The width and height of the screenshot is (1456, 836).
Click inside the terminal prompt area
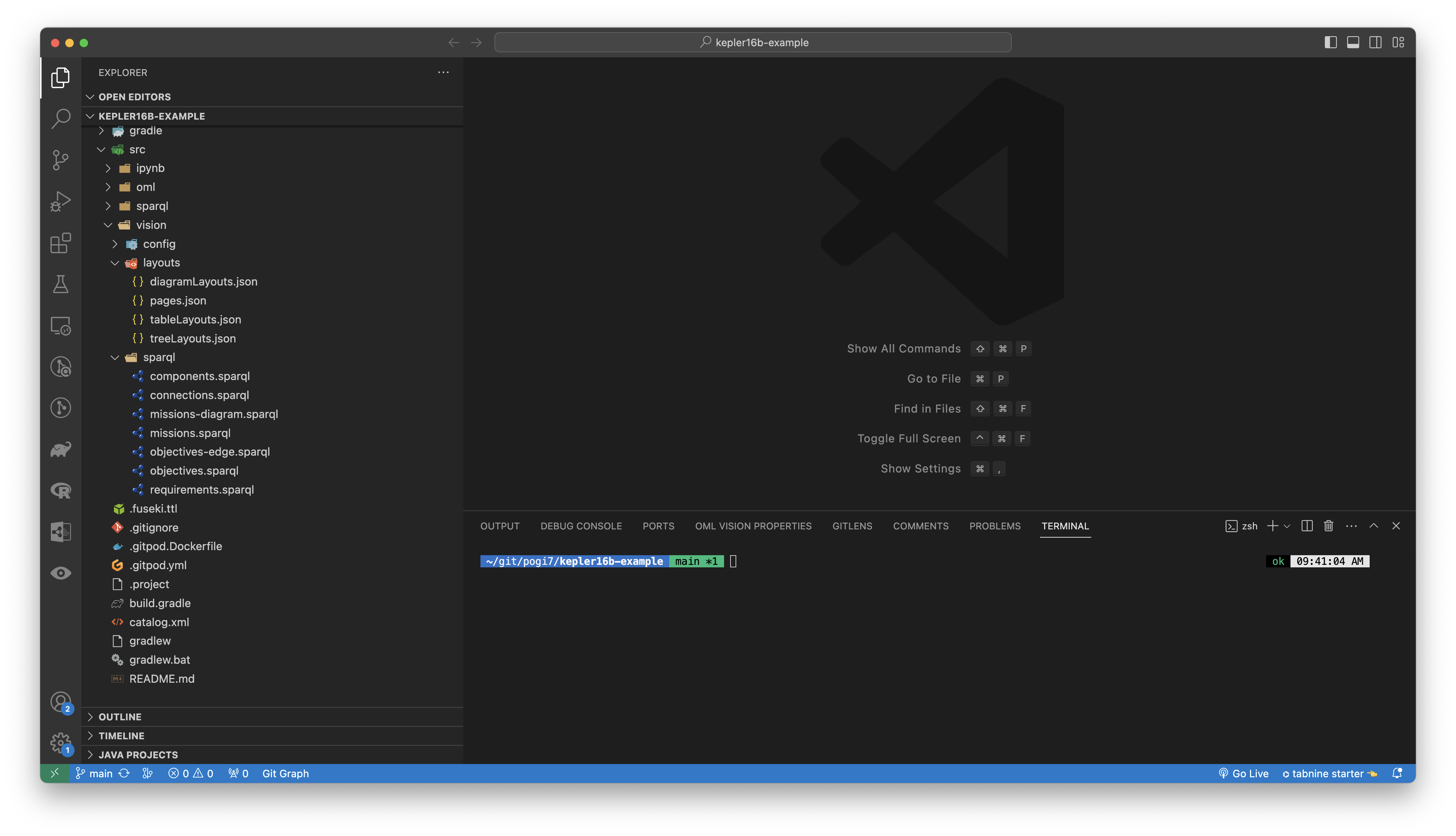point(733,562)
